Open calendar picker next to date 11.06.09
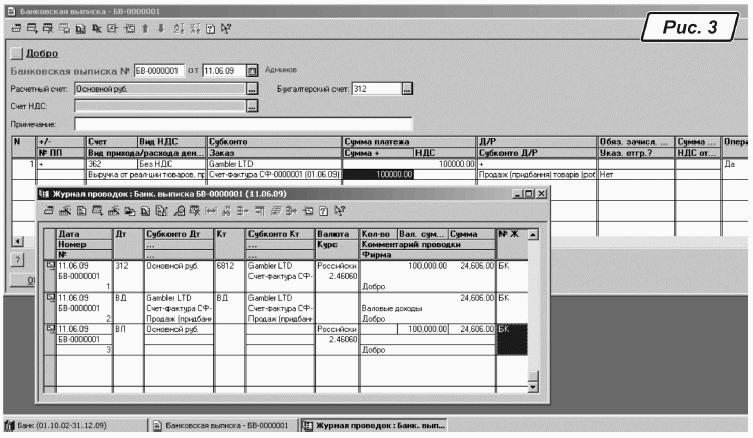753x438 pixels. (x=252, y=71)
